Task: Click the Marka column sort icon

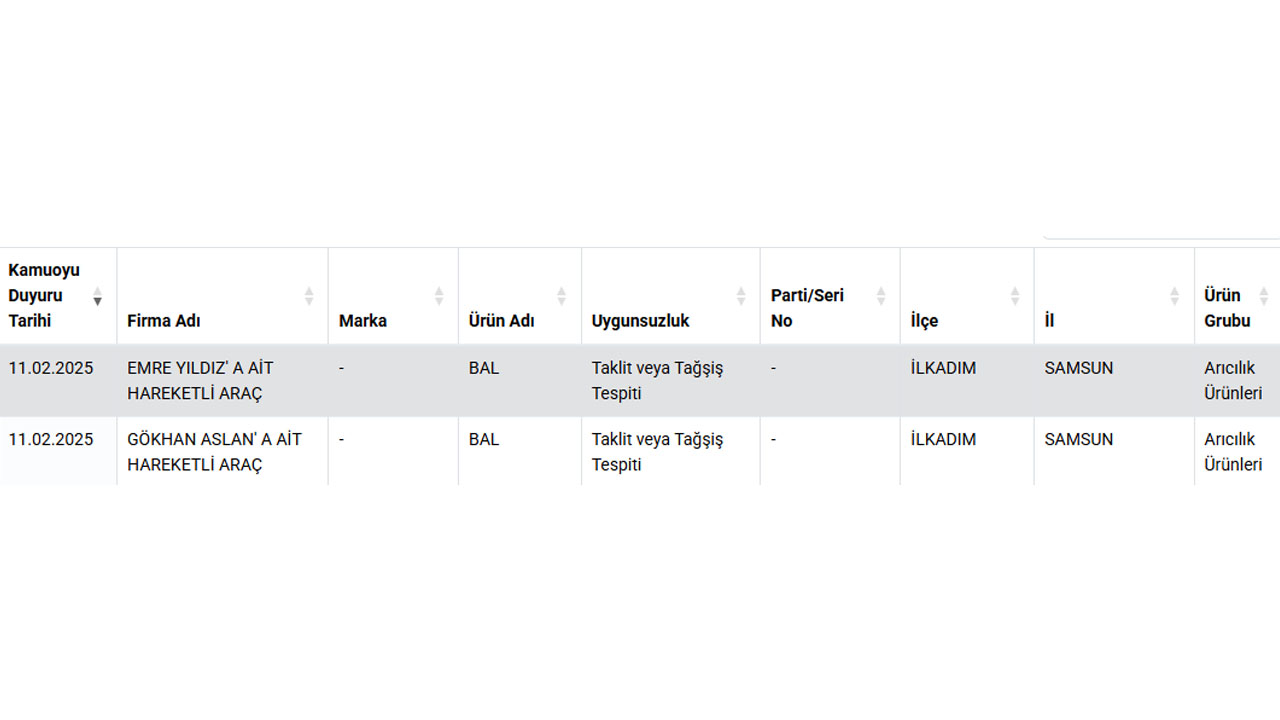Action: click(x=439, y=296)
